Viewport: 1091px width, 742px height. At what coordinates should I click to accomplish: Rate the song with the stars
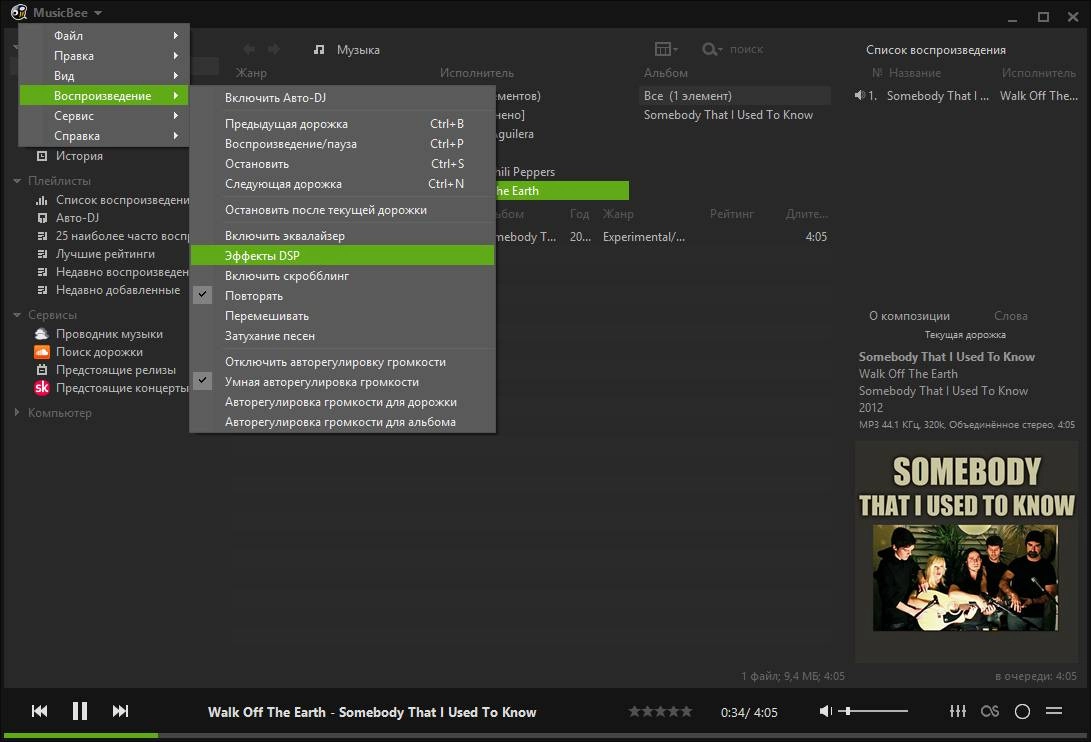click(660, 711)
